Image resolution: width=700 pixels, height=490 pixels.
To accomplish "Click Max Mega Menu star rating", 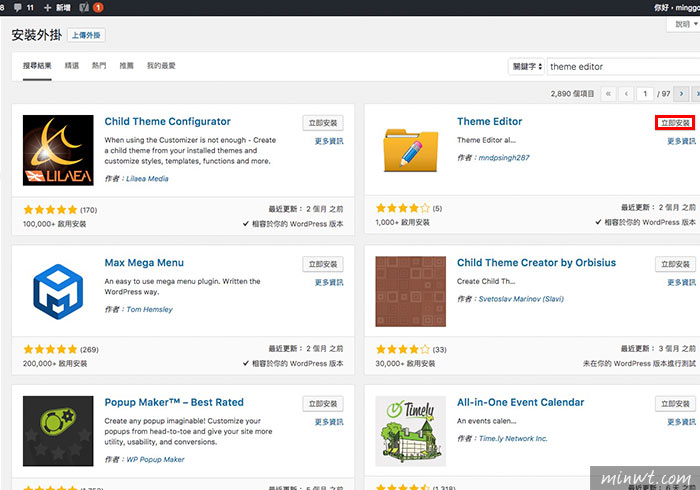I will point(50,349).
